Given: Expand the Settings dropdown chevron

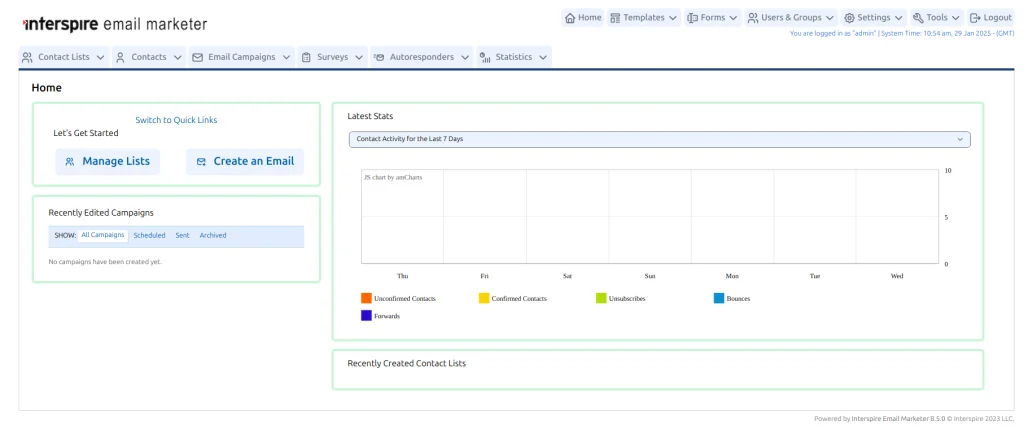Looking at the screenshot, I should pyautogui.click(x=899, y=18).
